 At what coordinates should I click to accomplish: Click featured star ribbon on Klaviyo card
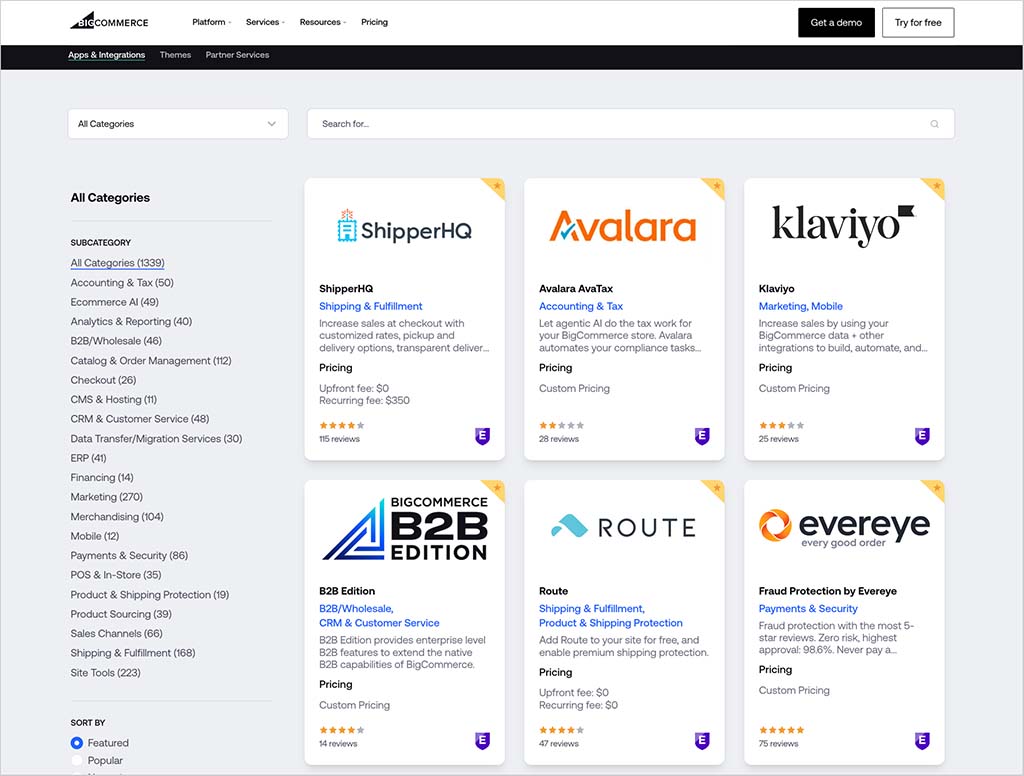click(x=935, y=187)
